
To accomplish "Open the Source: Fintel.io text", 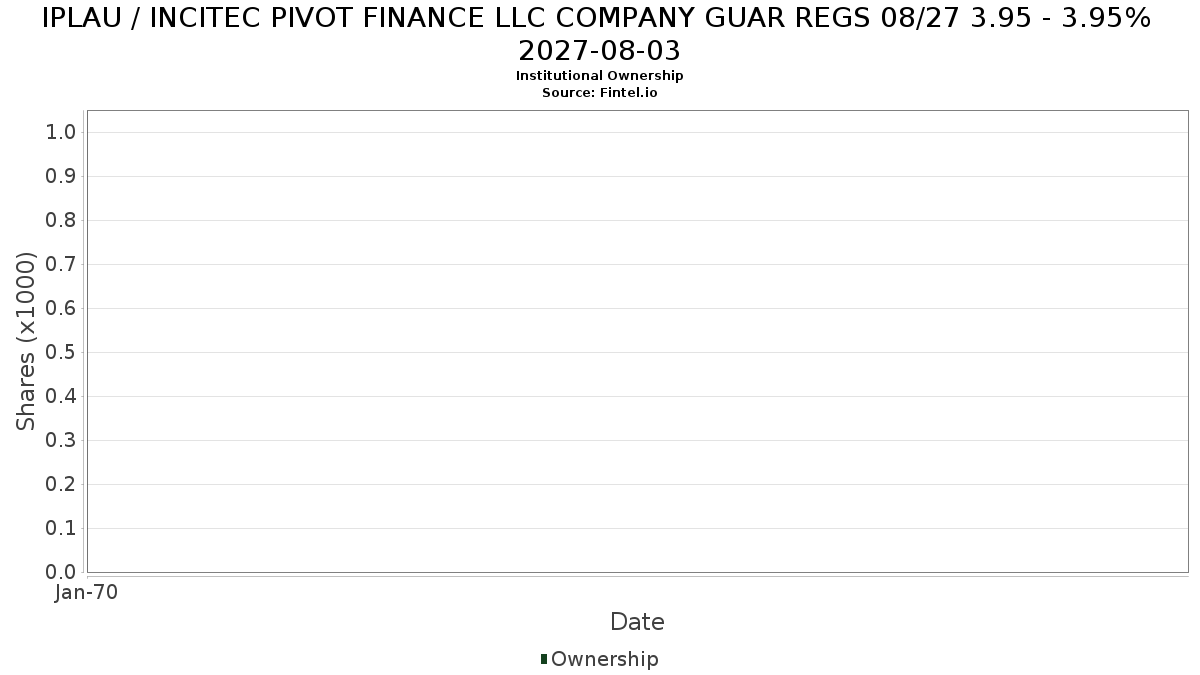I will tap(599, 92).
